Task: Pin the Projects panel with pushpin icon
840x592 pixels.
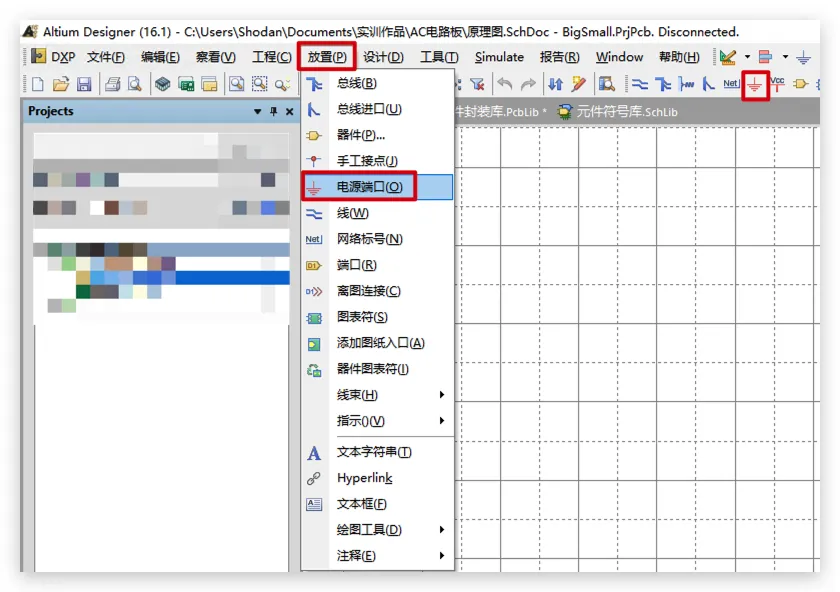Action: (274, 111)
